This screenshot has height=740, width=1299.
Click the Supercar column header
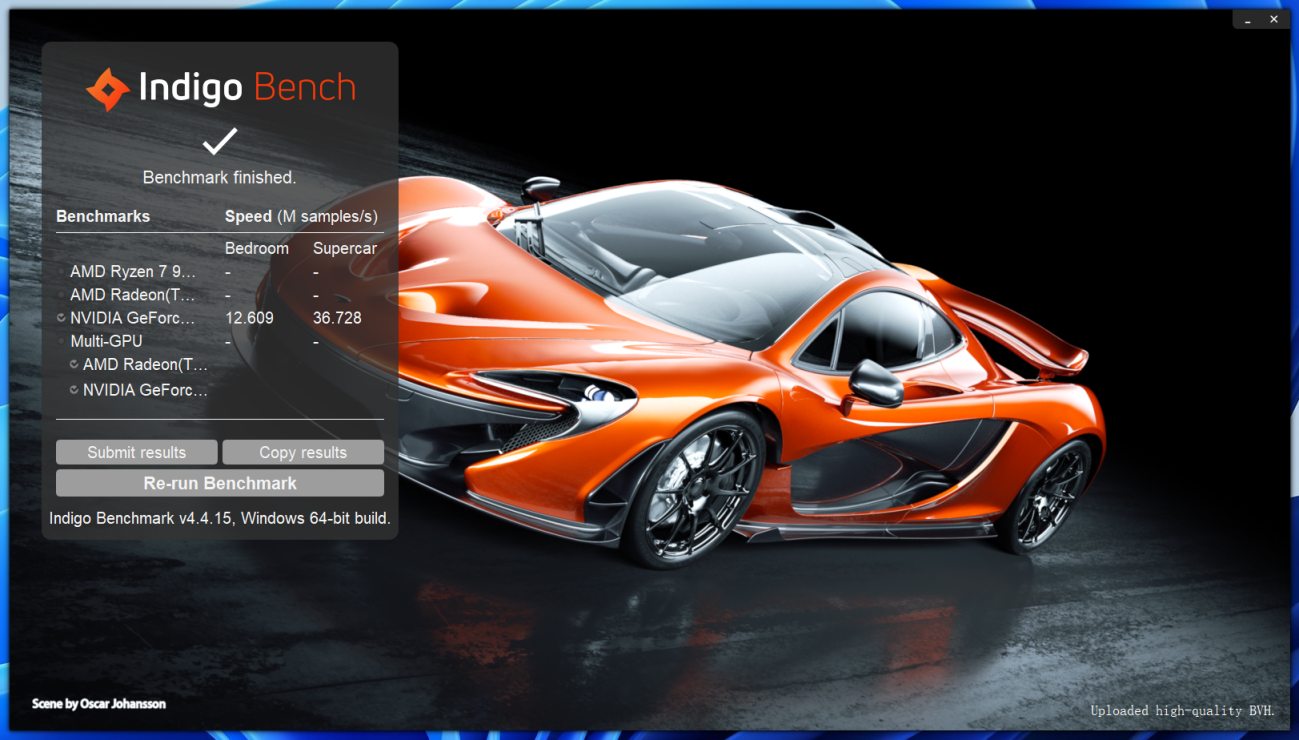click(x=344, y=248)
